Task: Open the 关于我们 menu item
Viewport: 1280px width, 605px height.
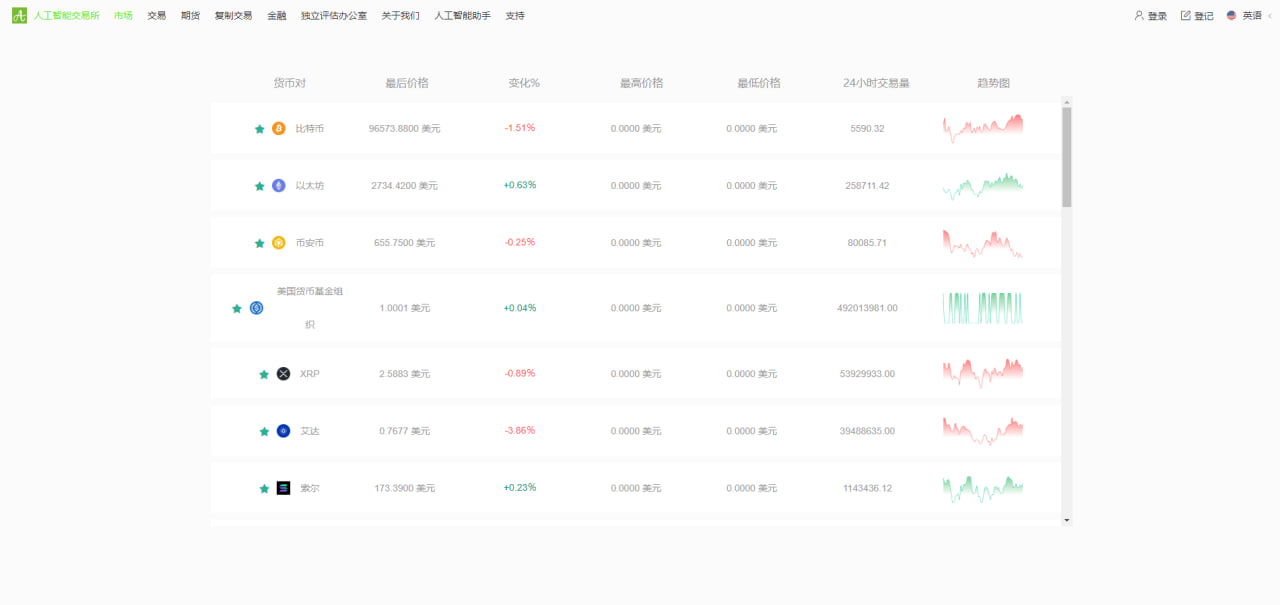Action: click(x=400, y=16)
